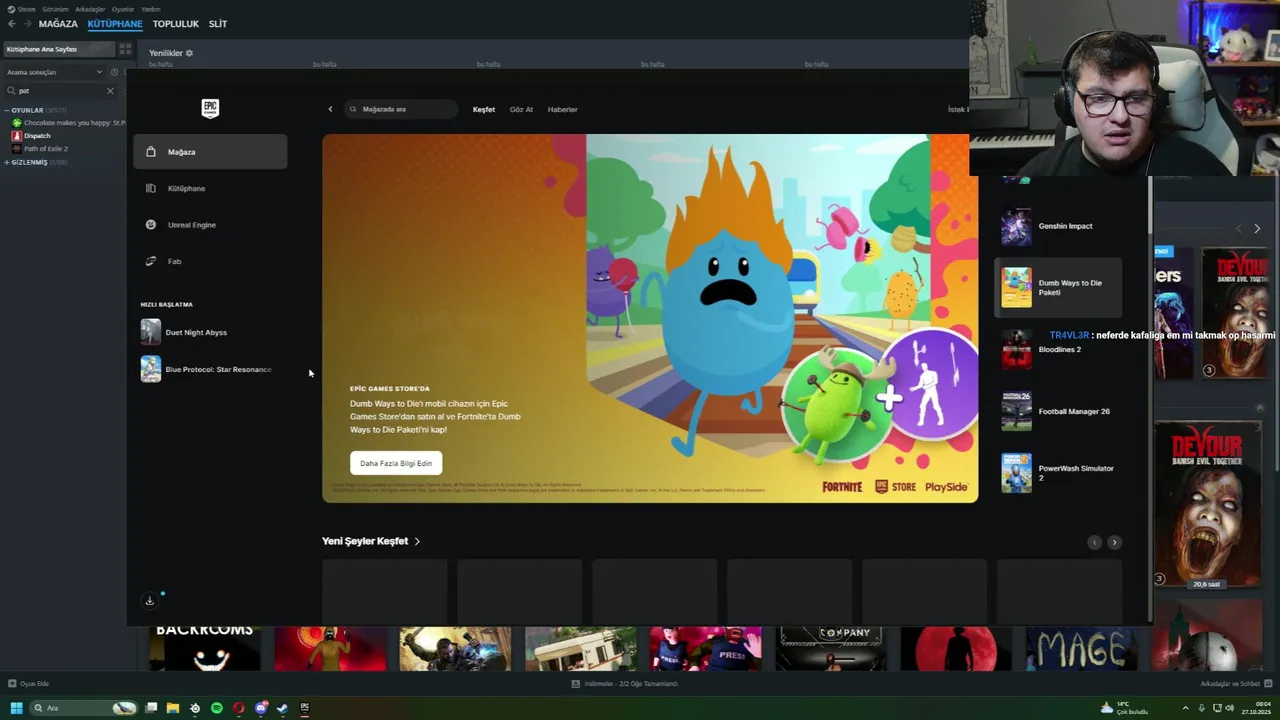
Task: Go forward with Steam forward arrow
Action: click(x=27, y=24)
